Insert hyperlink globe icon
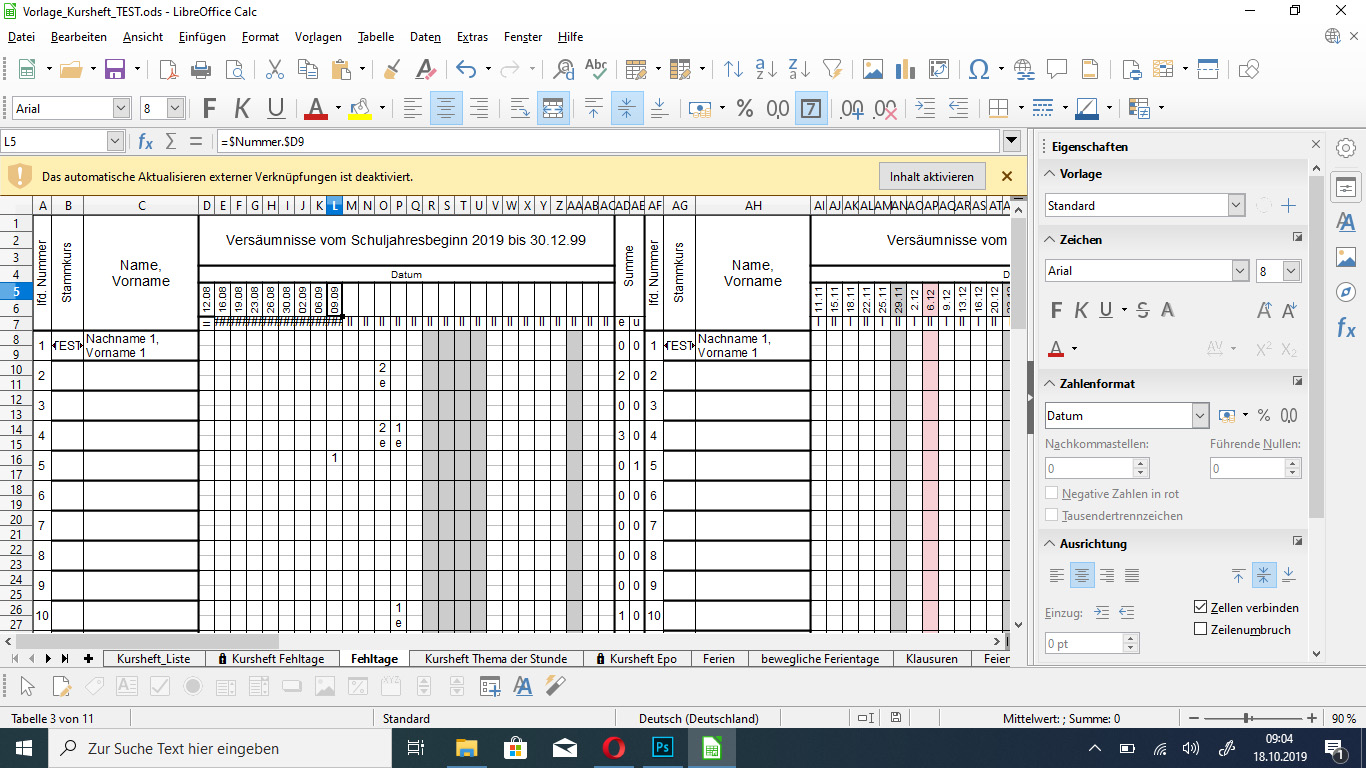The height and width of the screenshot is (768, 1366). [x=1024, y=69]
